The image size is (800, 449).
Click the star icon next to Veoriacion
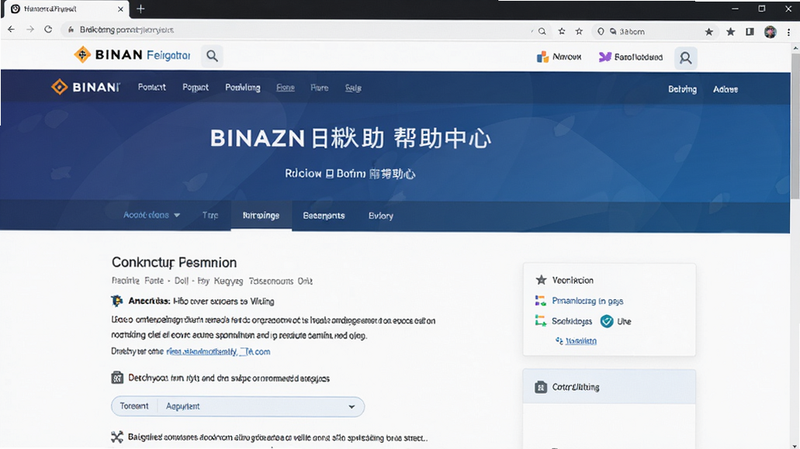pos(541,280)
